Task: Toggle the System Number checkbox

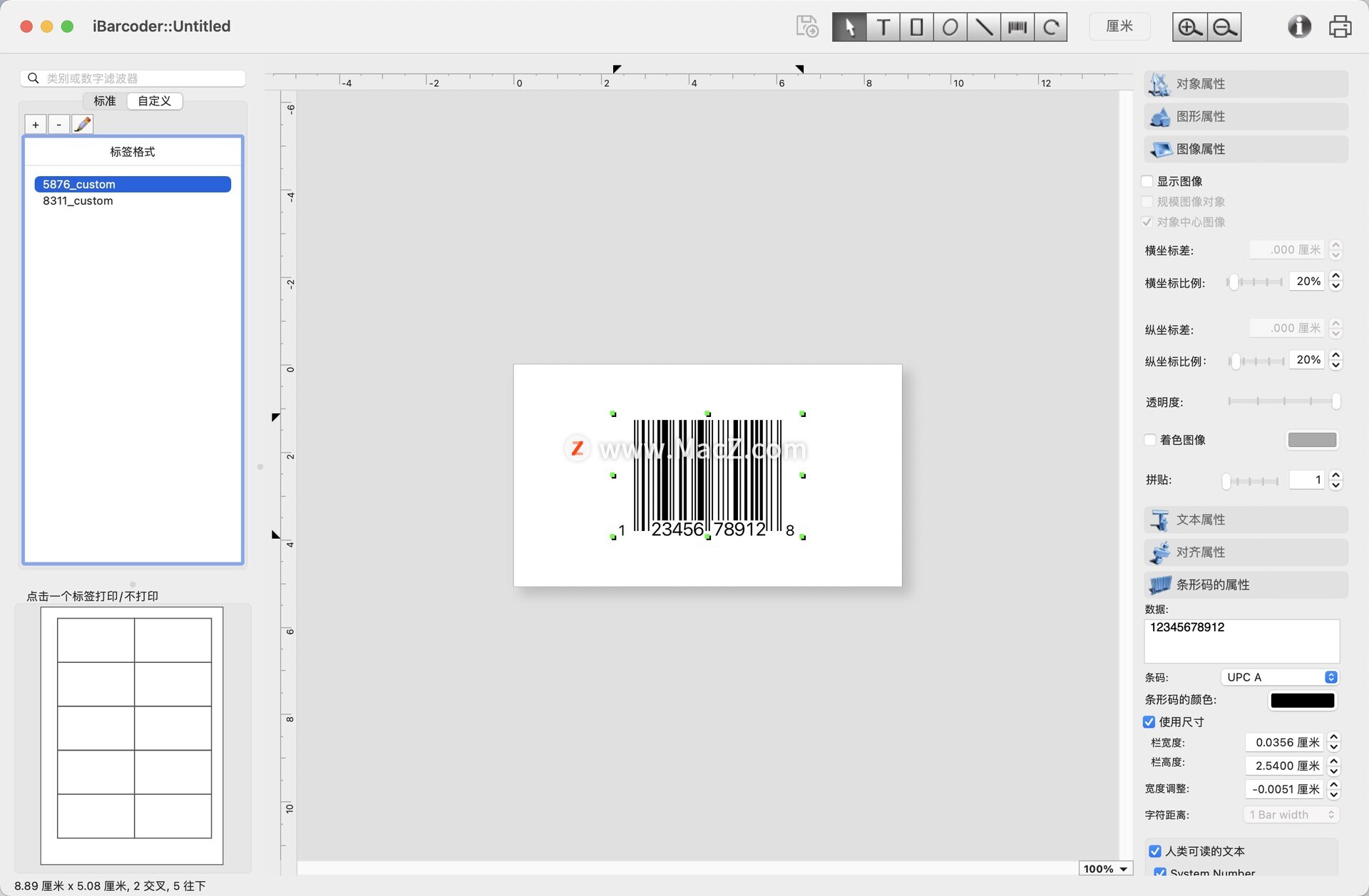Action: tap(1160, 873)
